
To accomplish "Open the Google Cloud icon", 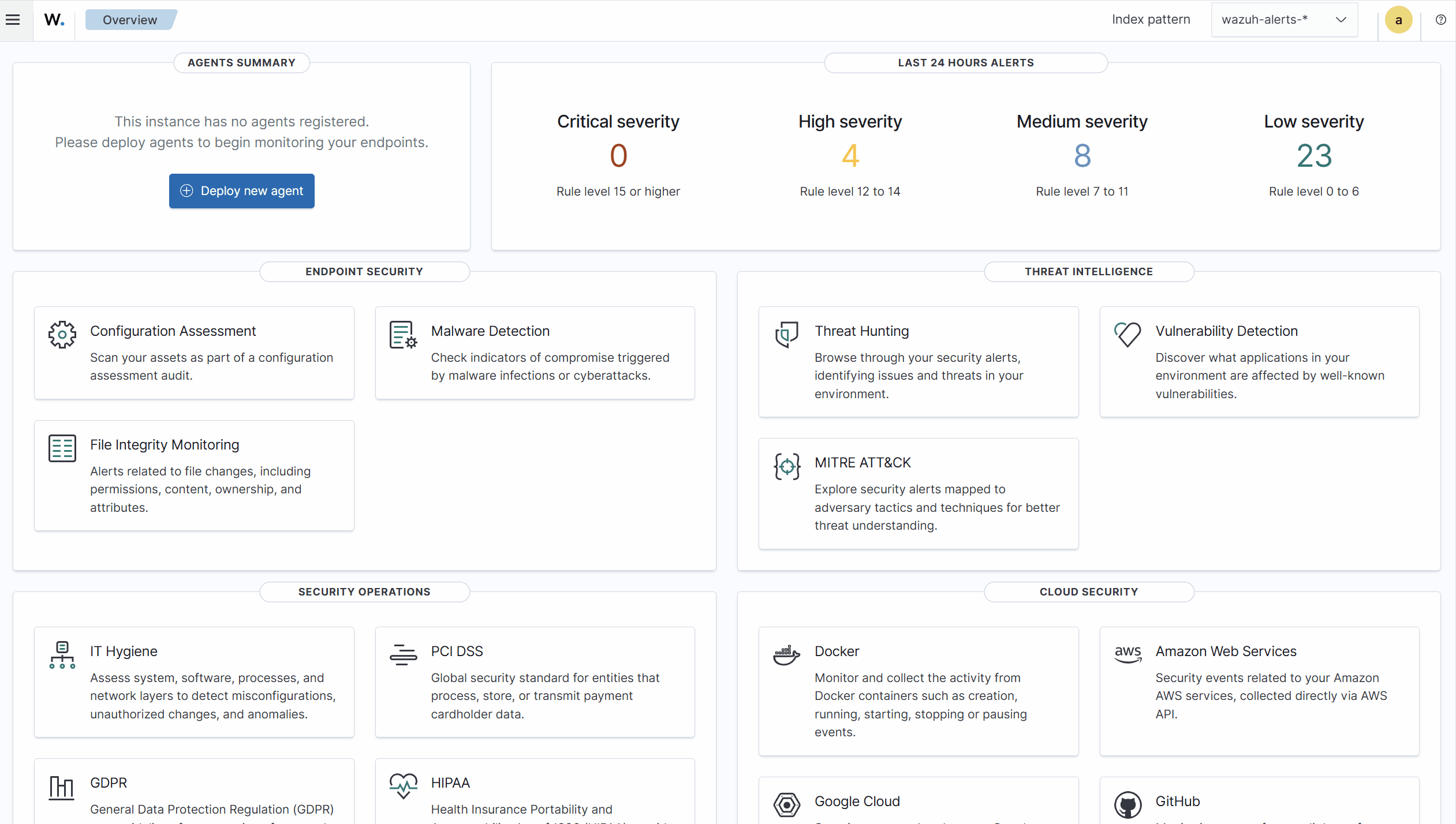I will (x=786, y=804).
